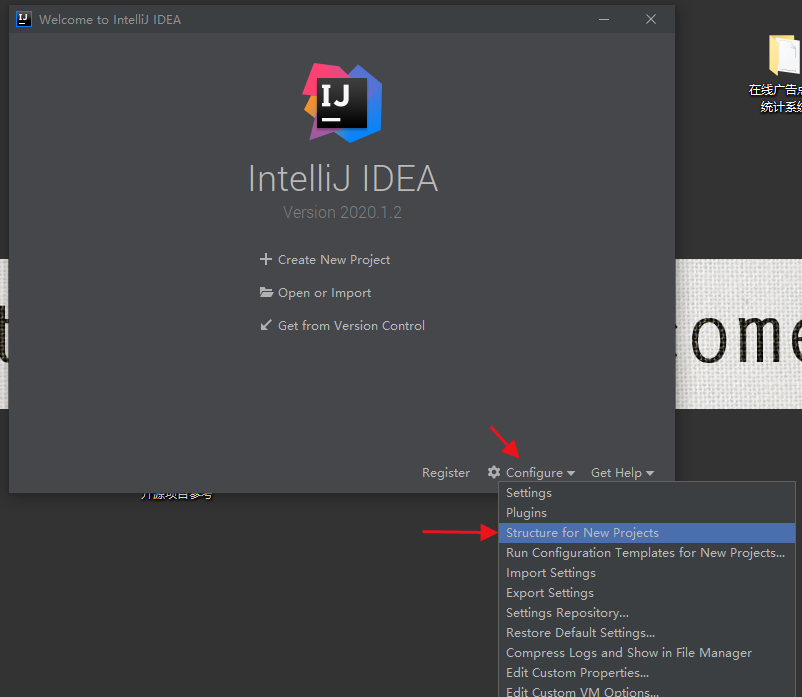802x697 pixels.
Task: Select the desktop folder's Chinese label
Action: 775,98
